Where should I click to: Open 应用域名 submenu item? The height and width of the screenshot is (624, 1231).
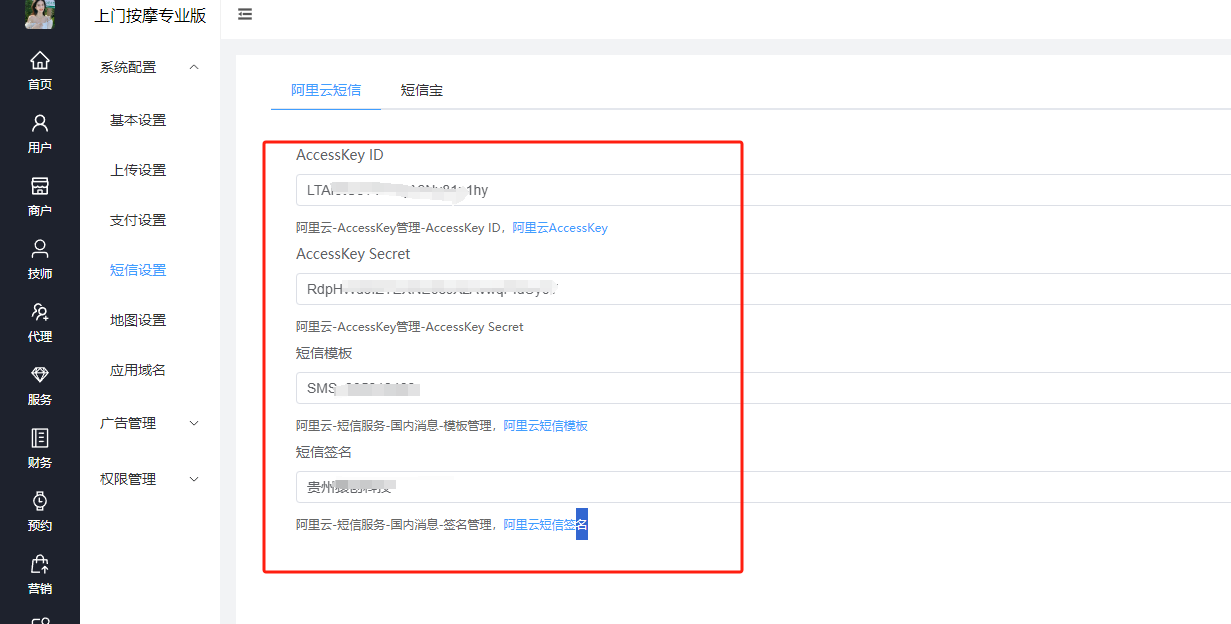pyautogui.click(x=138, y=370)
